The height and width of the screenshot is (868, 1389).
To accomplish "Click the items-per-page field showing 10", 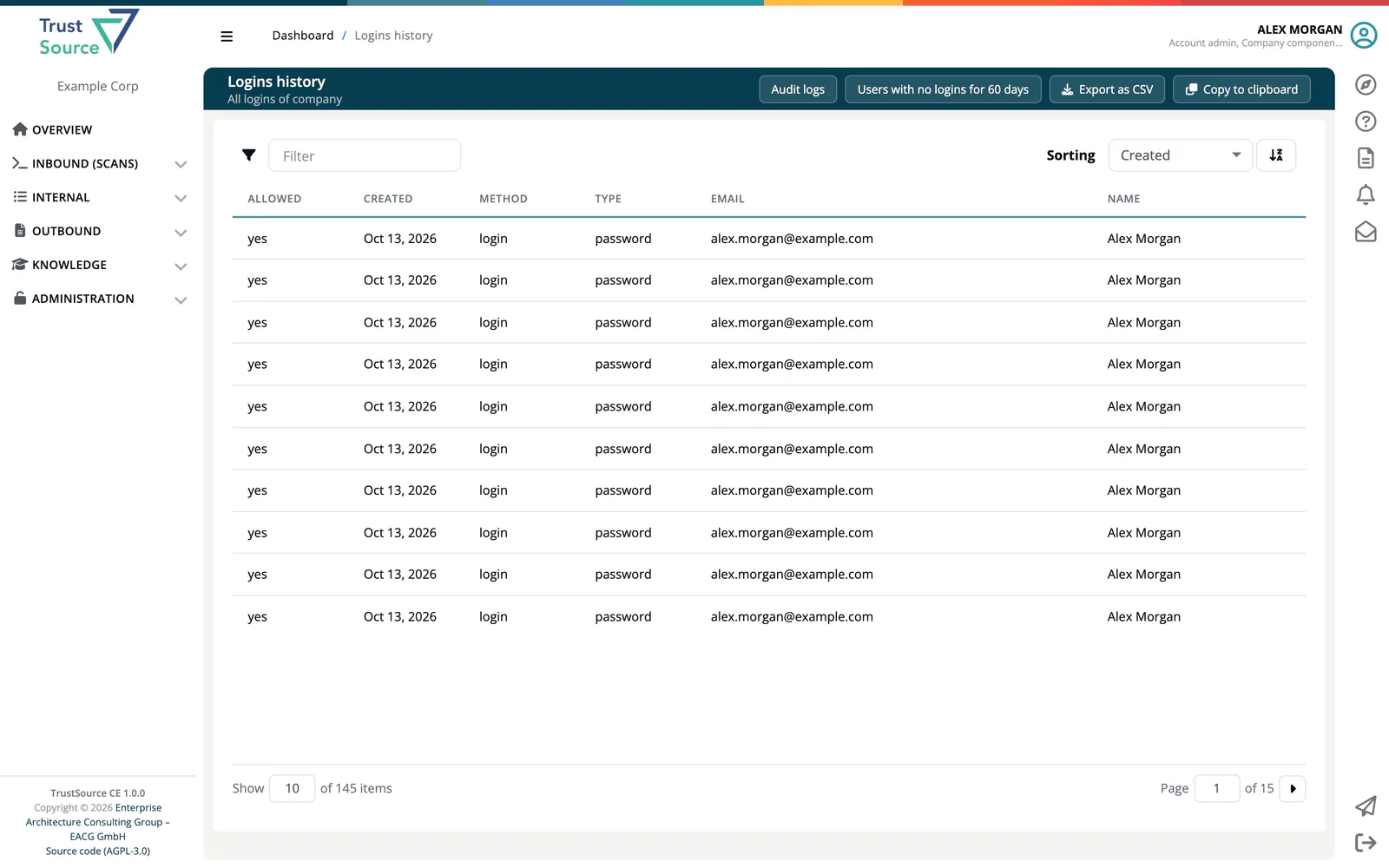I will 292,788.
